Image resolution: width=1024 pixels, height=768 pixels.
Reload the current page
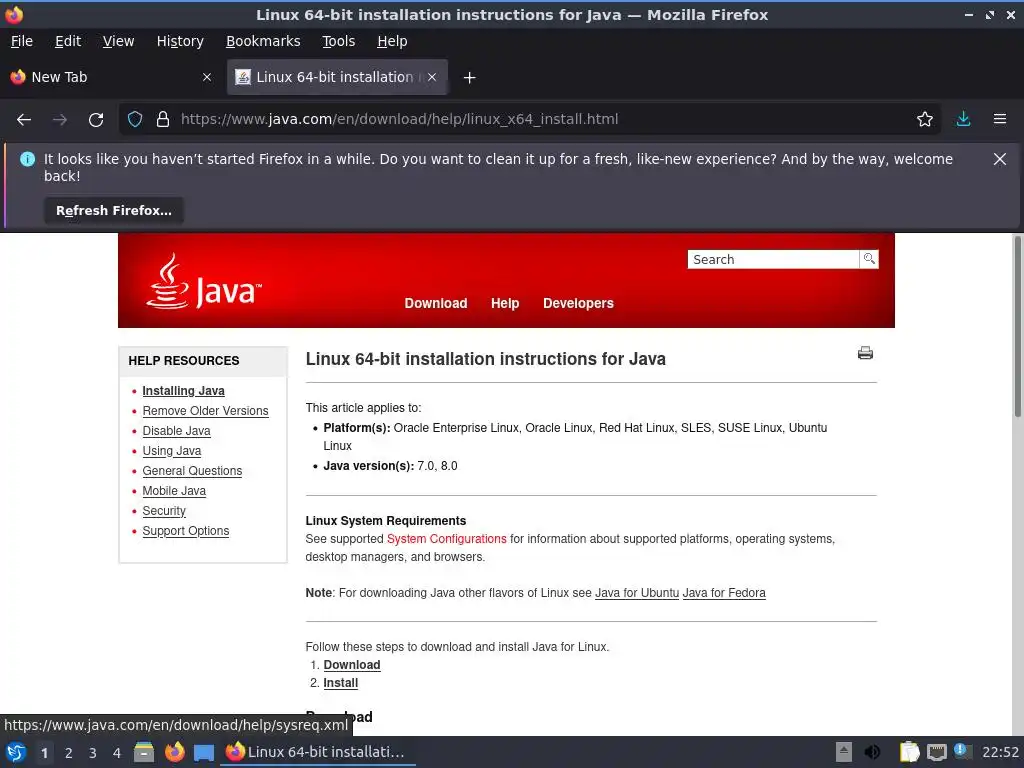[96, 120]
